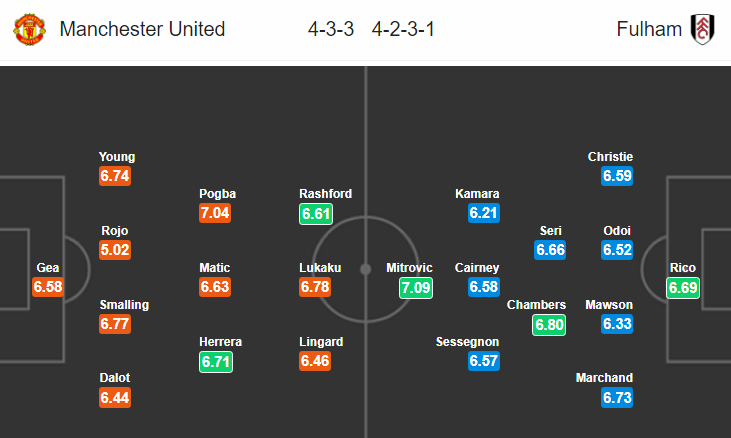
Task: Open Sessegnon player name
Action: click(x=467, y=342)
